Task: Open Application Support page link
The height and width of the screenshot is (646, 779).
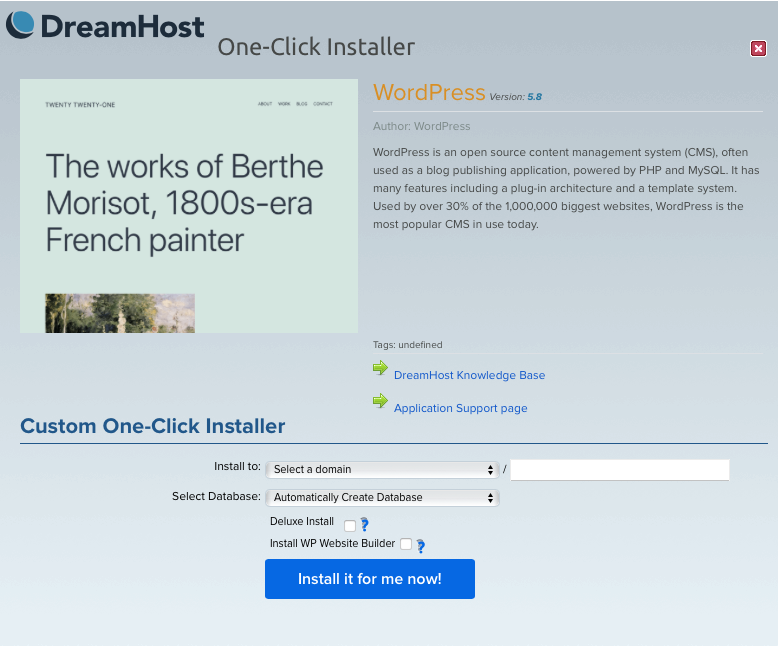Action: [461, 408]
